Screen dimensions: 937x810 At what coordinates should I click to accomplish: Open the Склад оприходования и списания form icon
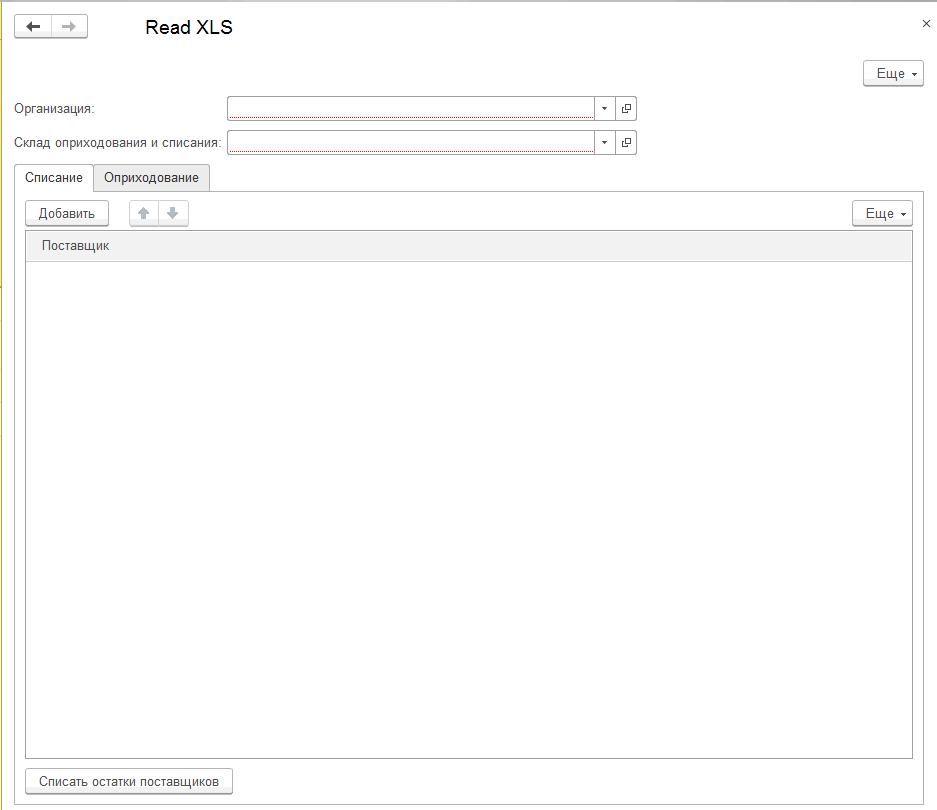tap(626, 143)
